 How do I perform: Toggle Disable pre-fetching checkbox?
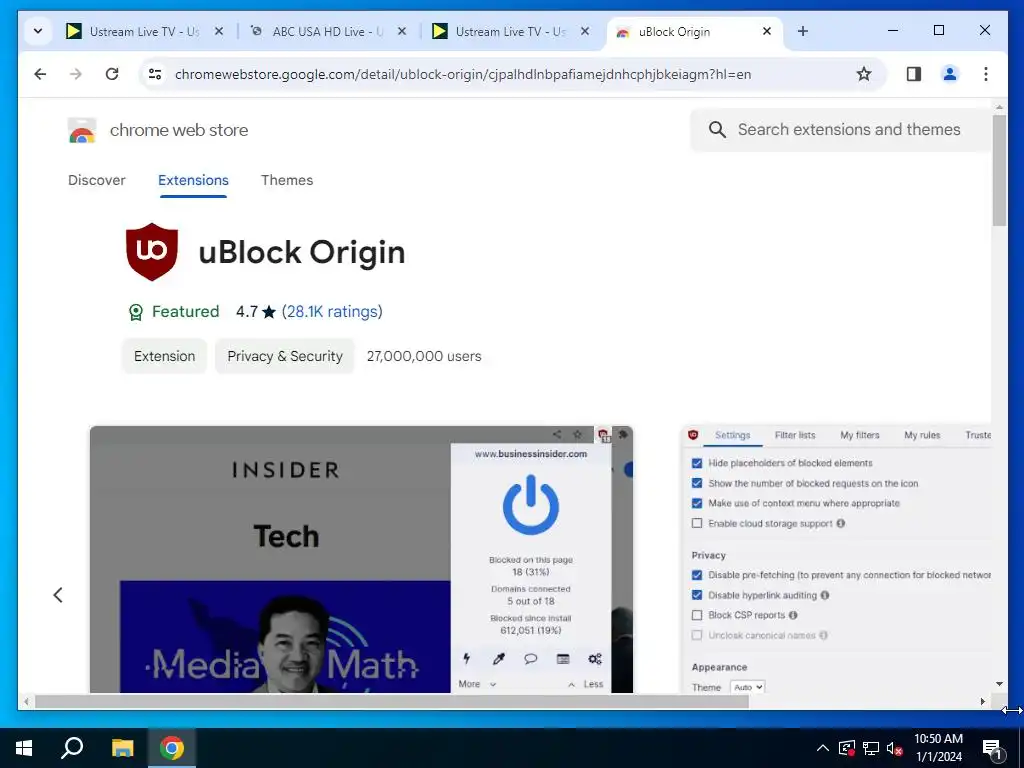[x=697, y=575]
